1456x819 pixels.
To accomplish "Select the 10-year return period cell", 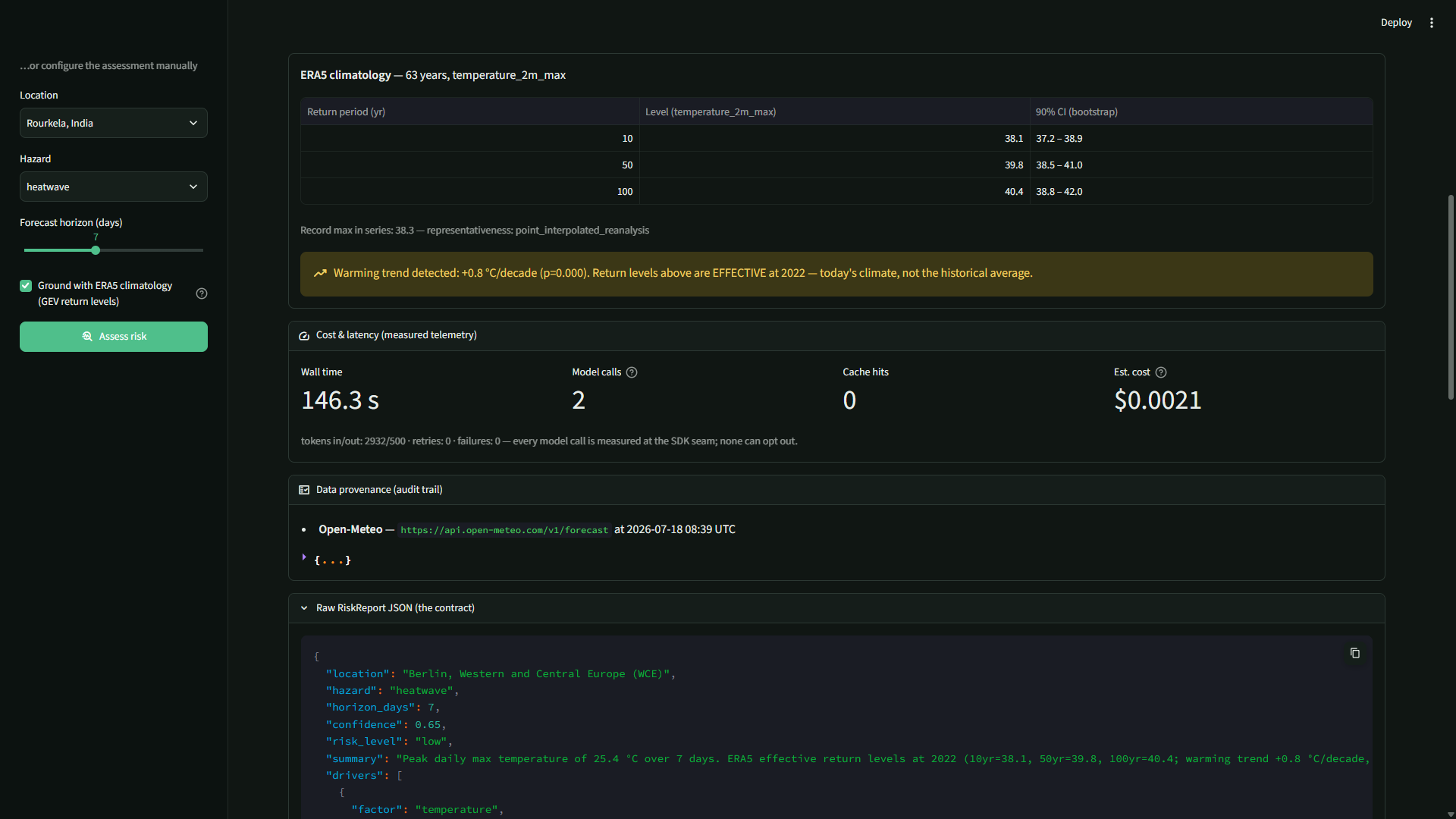I will pos(470,139).
